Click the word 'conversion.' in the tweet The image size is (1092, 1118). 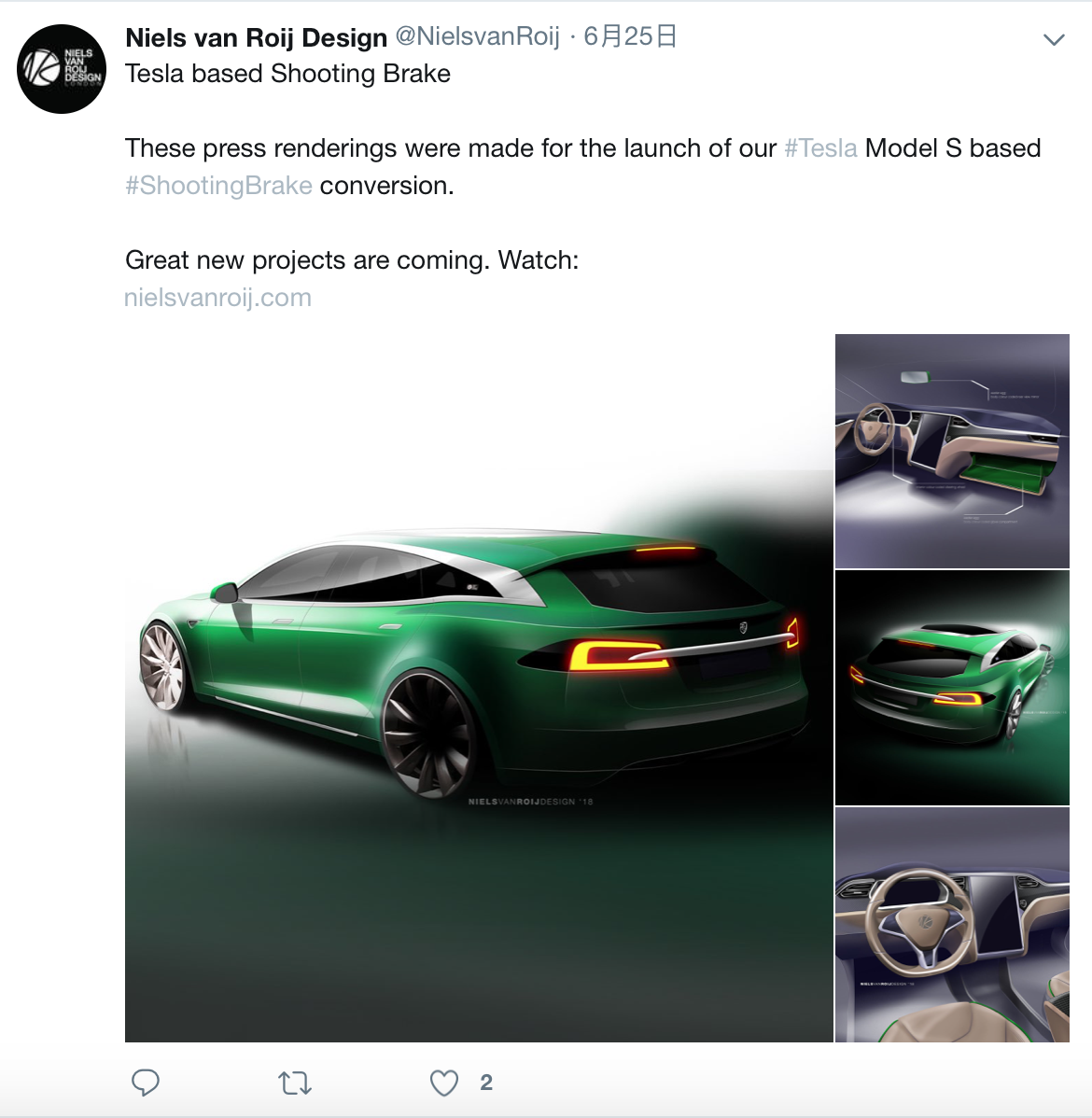[x=387, y=186]
